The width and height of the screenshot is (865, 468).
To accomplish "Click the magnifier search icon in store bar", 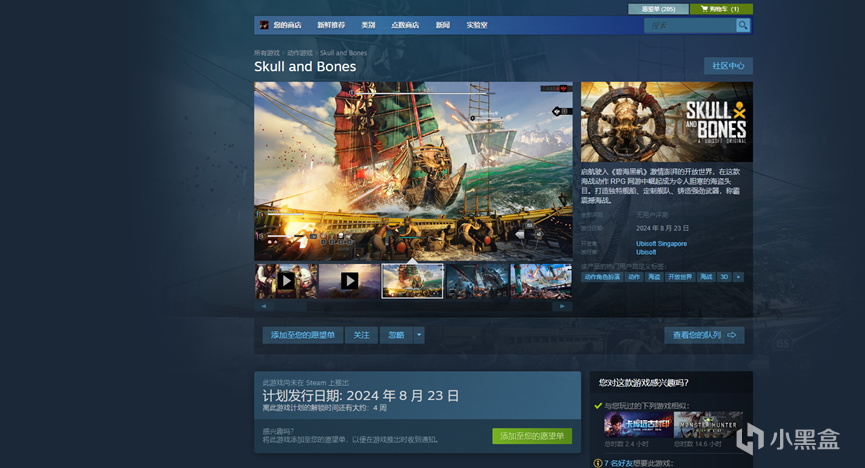I will coord(743,25).
